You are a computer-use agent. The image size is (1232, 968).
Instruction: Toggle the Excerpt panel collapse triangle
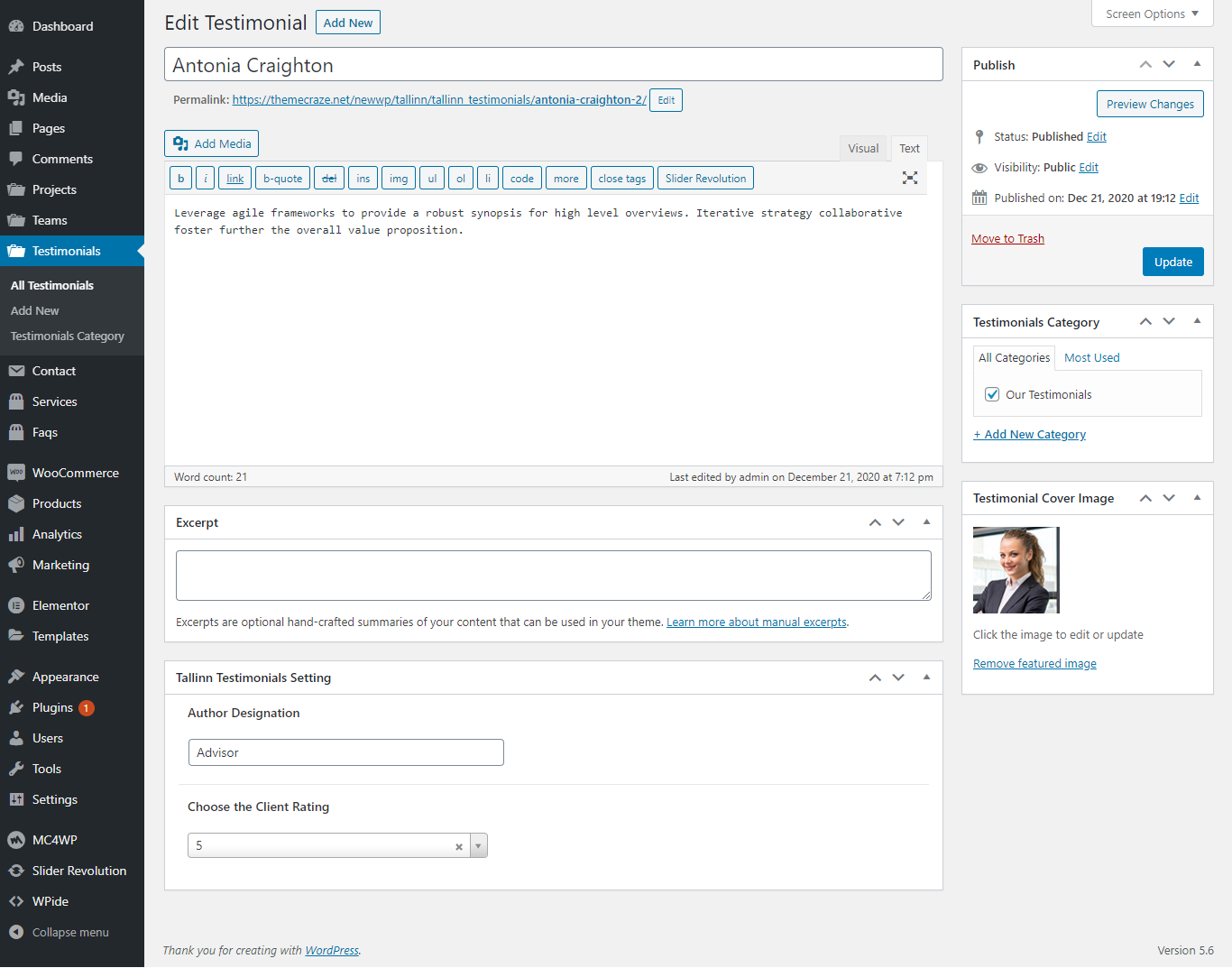tap(926, 522)
